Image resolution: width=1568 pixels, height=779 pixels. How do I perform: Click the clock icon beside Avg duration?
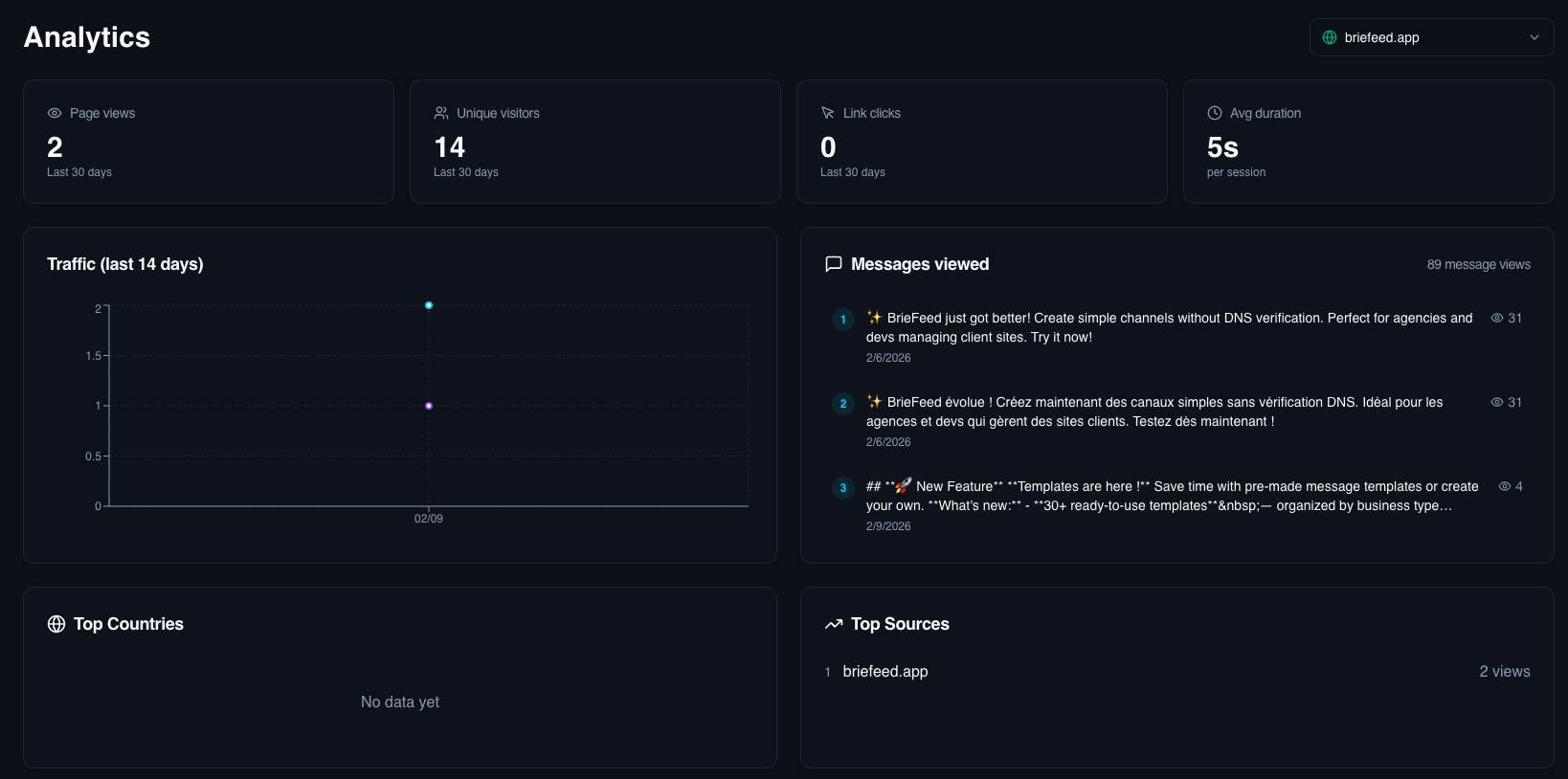tap(1215, 113)
